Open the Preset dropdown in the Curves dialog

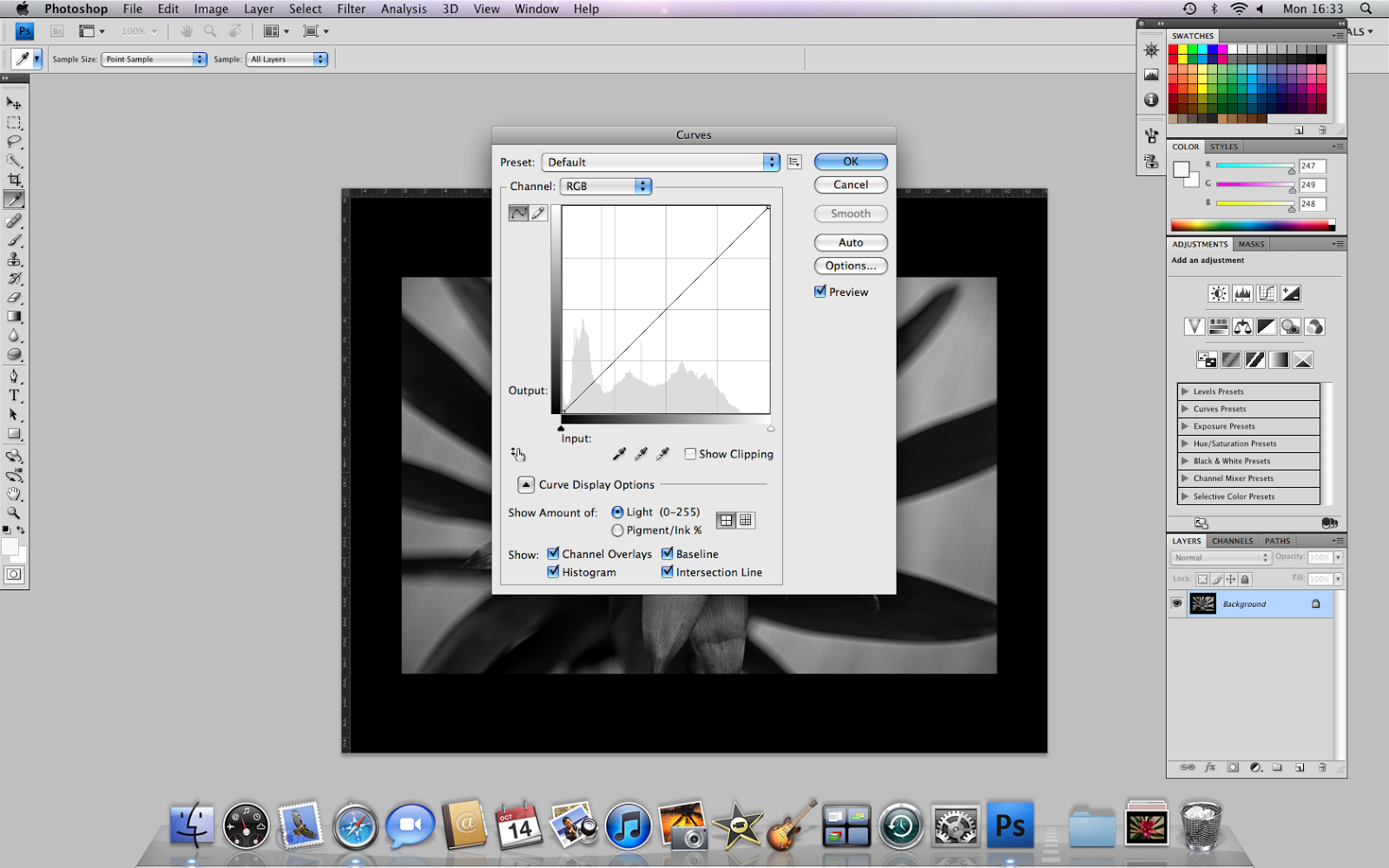[660, 161]
